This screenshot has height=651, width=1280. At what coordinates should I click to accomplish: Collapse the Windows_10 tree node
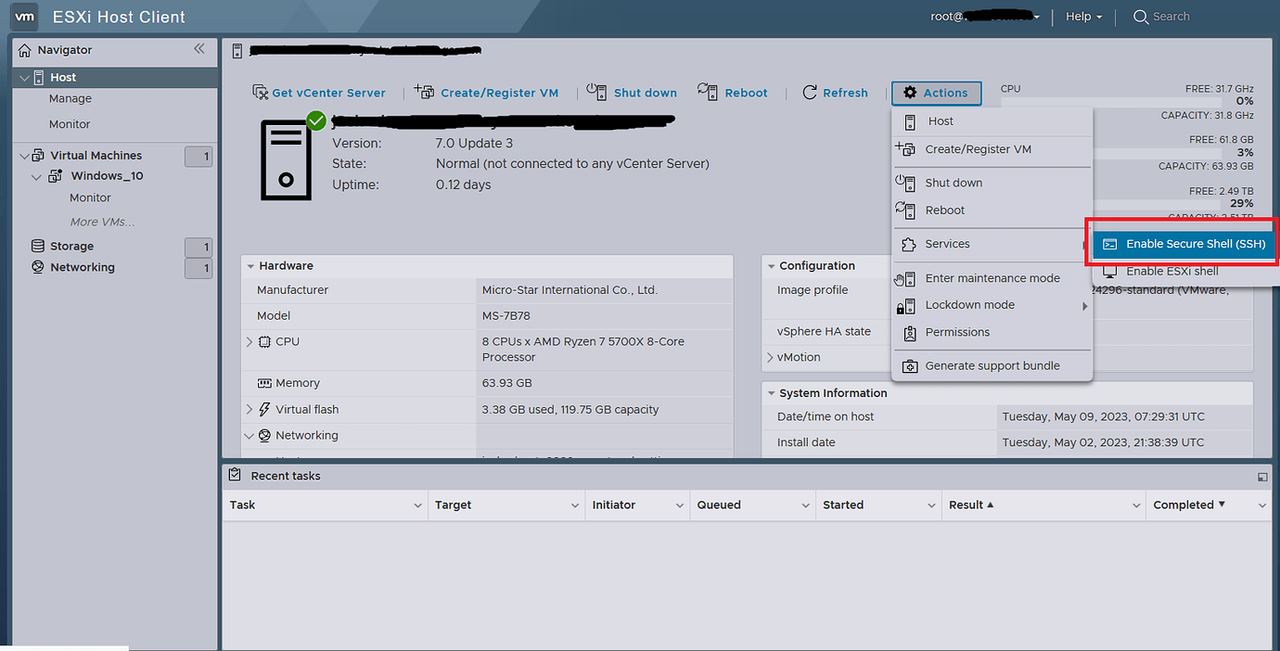(x=37, y=177)
